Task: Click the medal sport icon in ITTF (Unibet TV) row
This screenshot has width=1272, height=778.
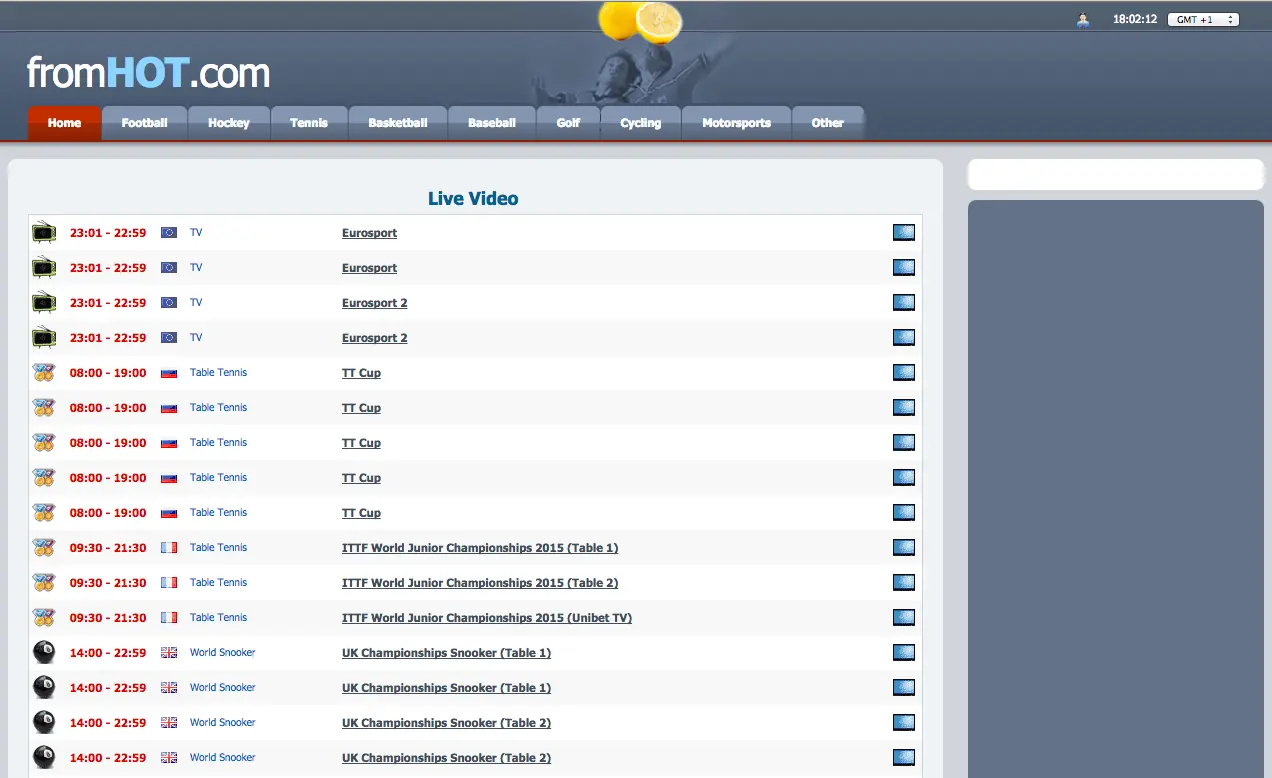Action: click(44, 618)
